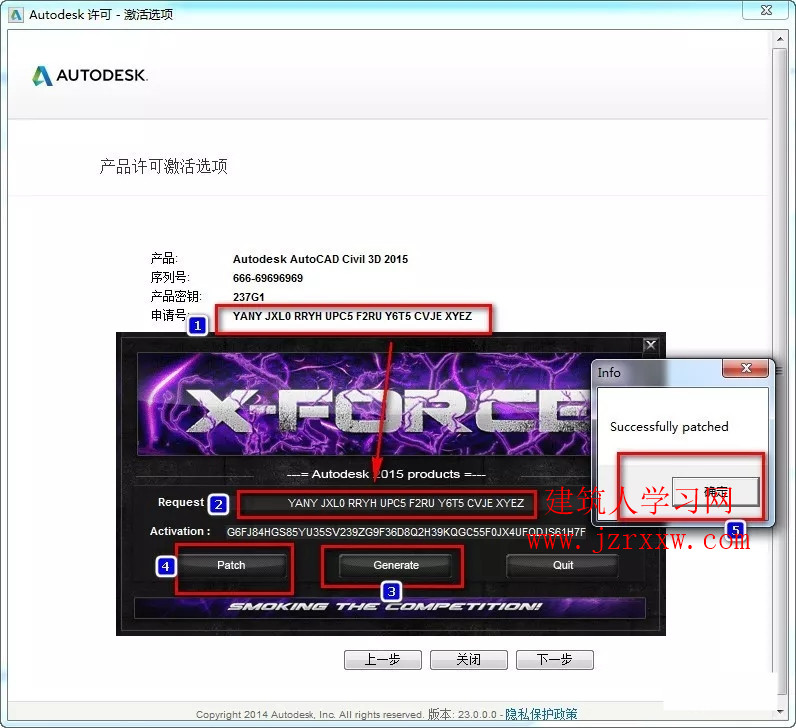Click the X-Force banner image
This screenshot has height=728, width=796.
[363, 404]
